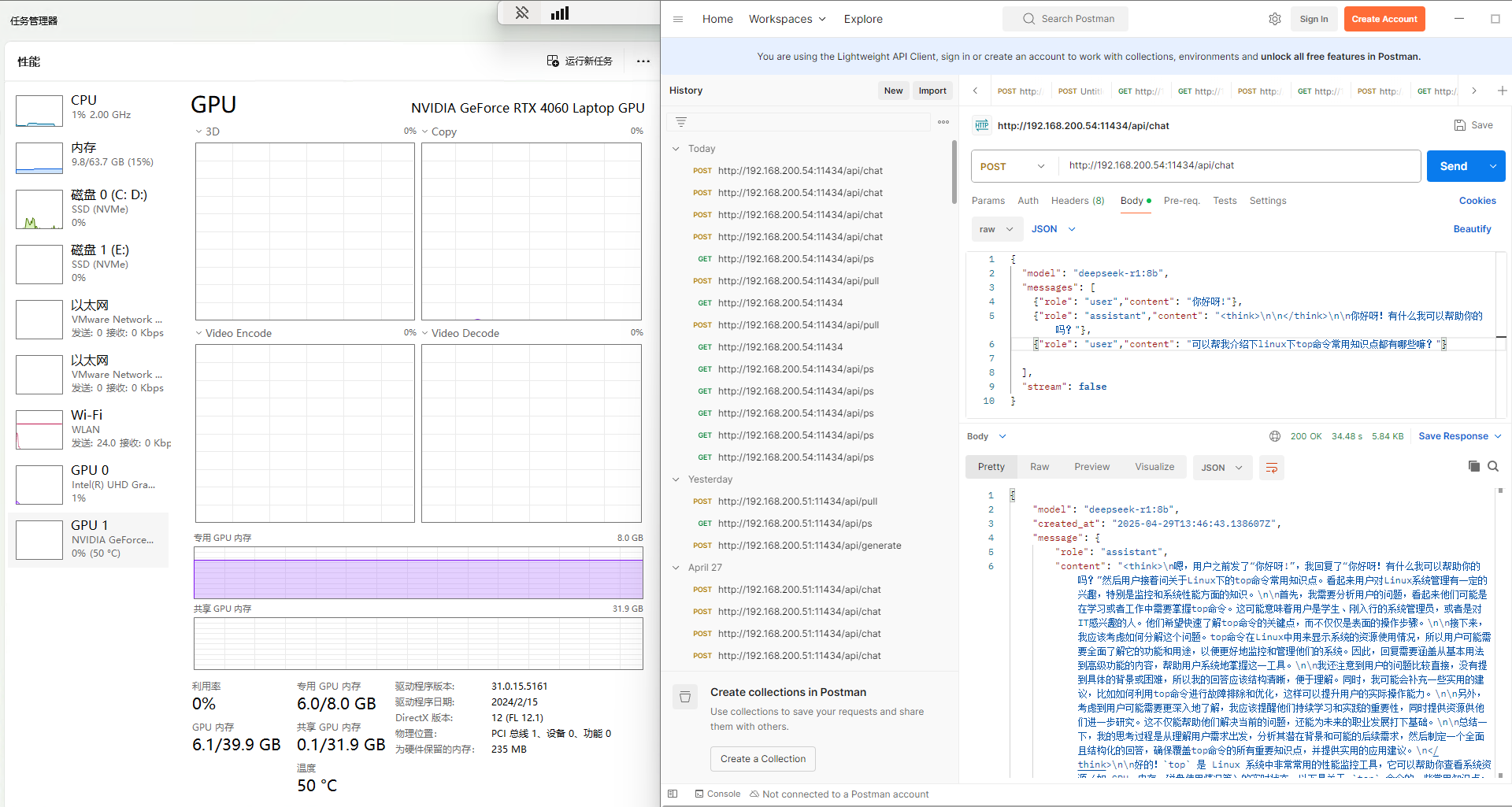Click Task Manager run new task icon
1512x807 pixels.
[x=553, y=61]
